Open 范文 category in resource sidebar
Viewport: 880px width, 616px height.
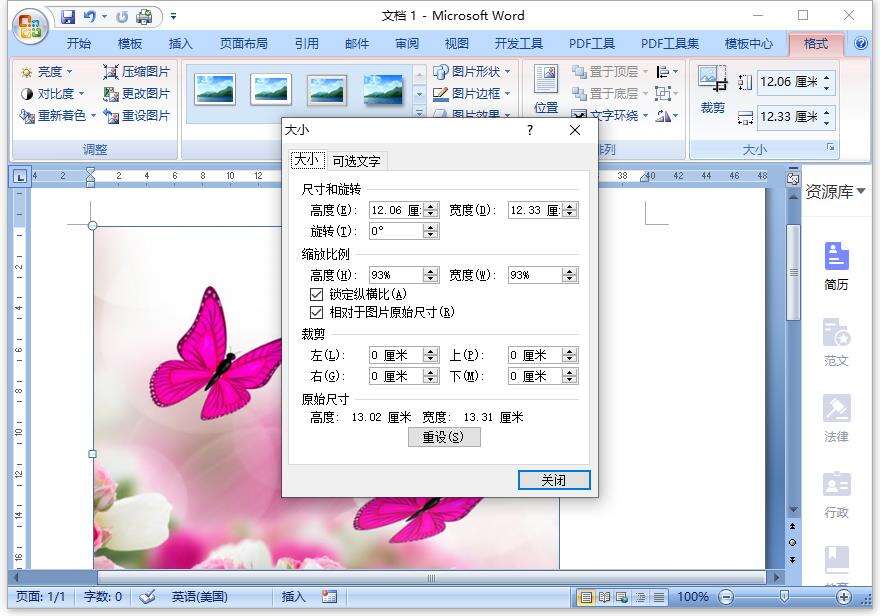tap(836, 342)
